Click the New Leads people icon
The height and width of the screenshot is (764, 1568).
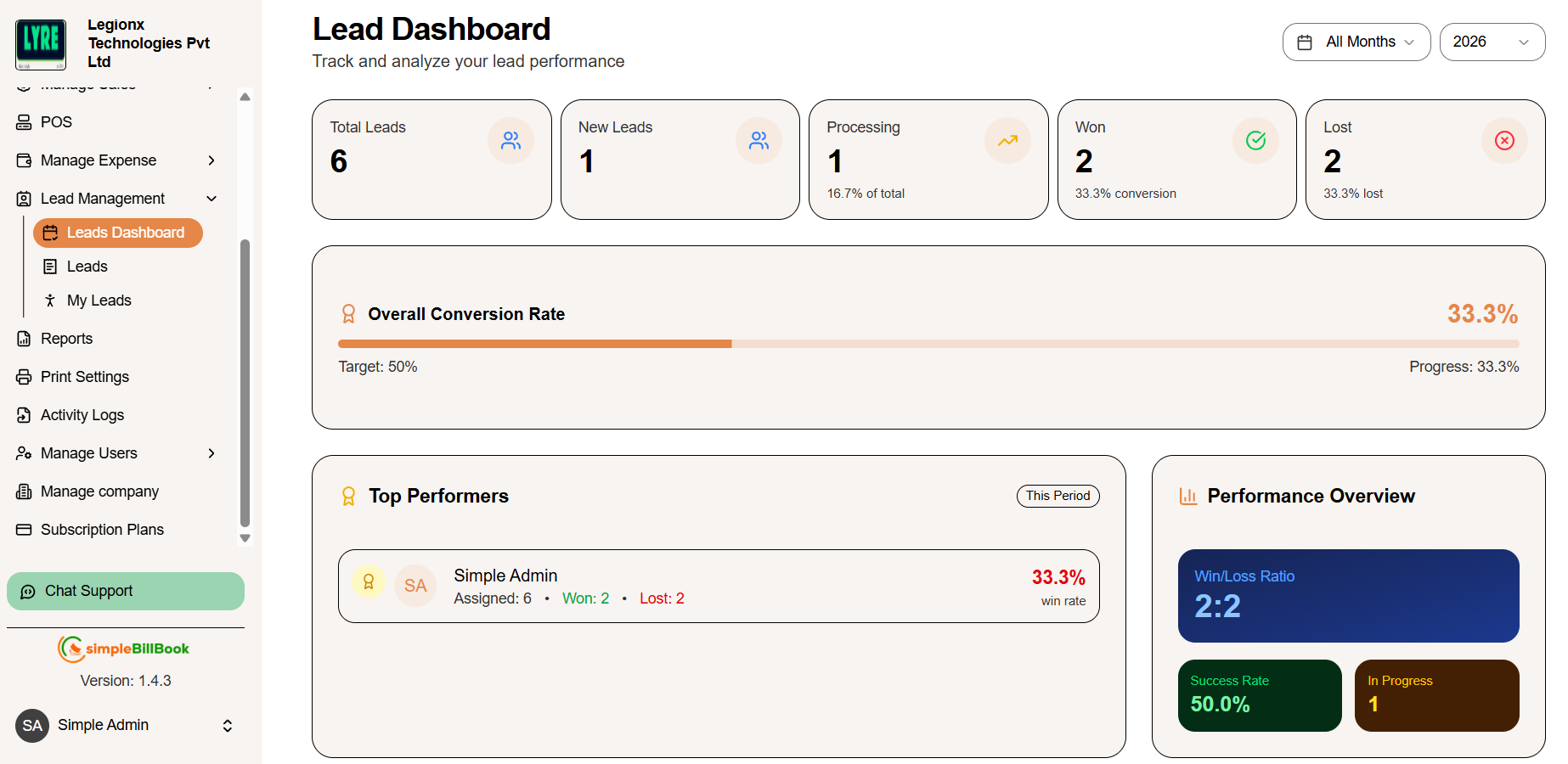759,141
